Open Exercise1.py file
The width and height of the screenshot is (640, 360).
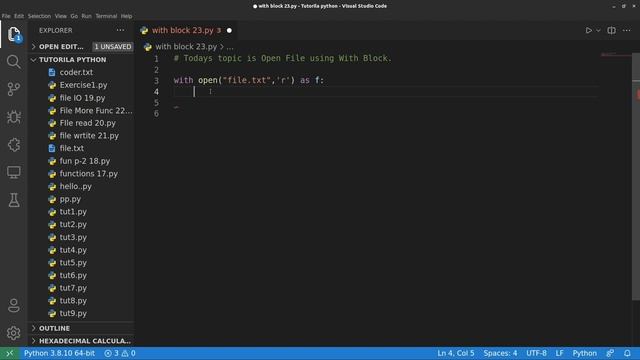pyautogui.click(x=83, y=85)
